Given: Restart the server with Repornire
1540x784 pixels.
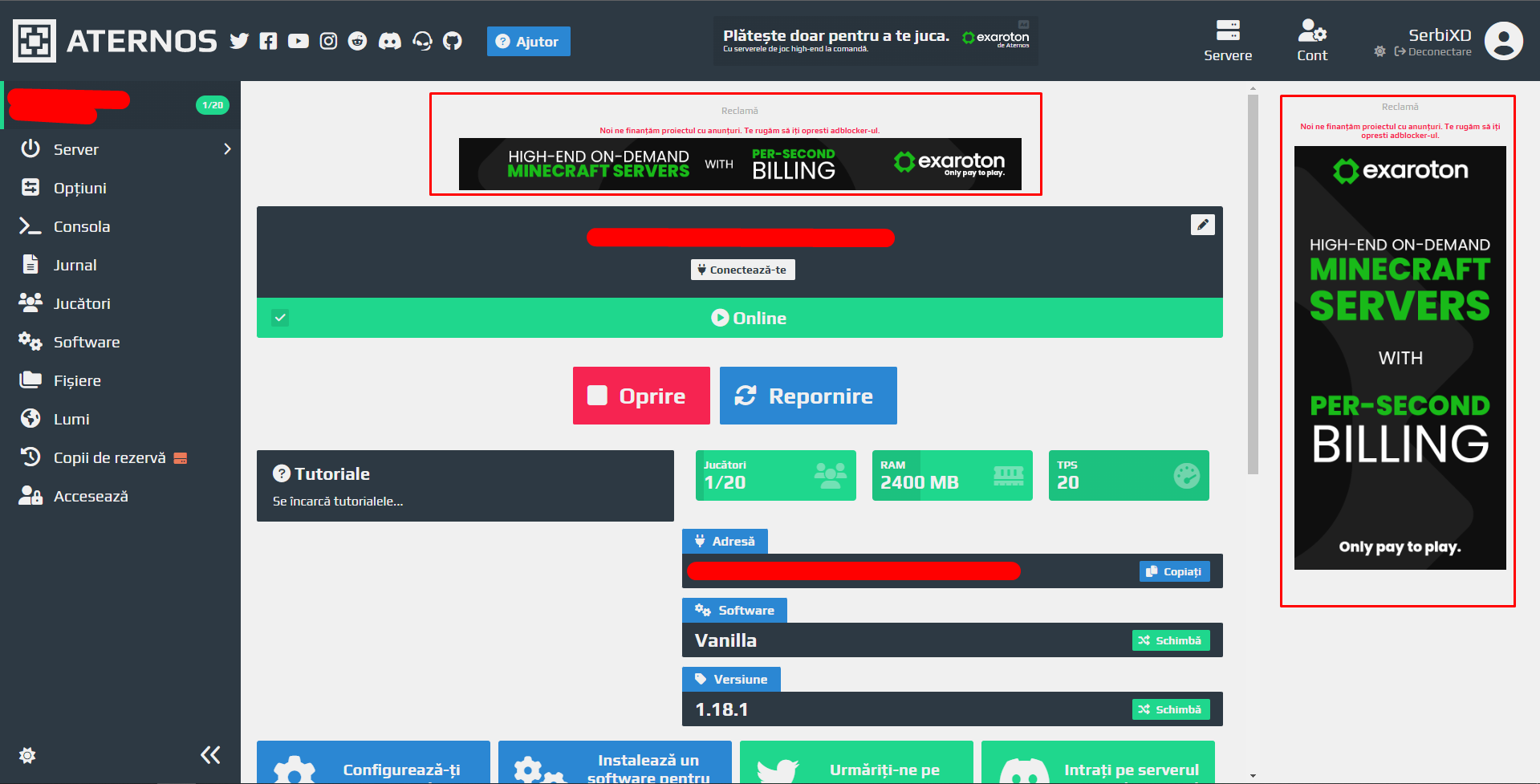Looking at the screenshot, I should 808,396.
